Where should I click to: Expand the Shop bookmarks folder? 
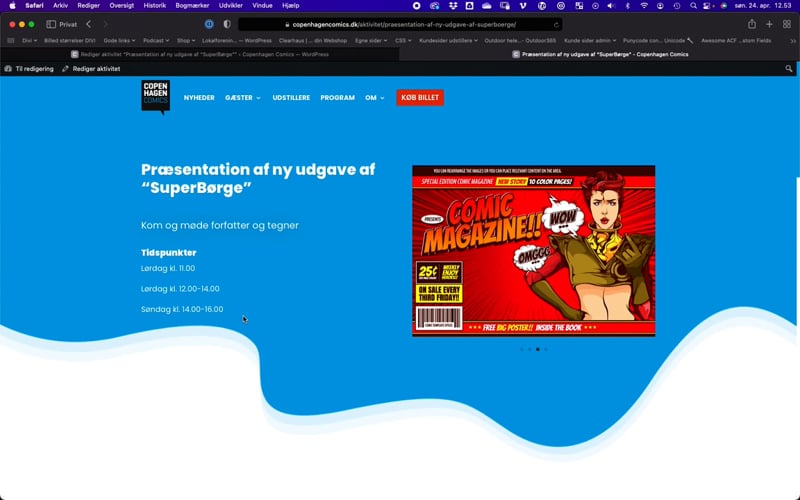pos(186,40)
